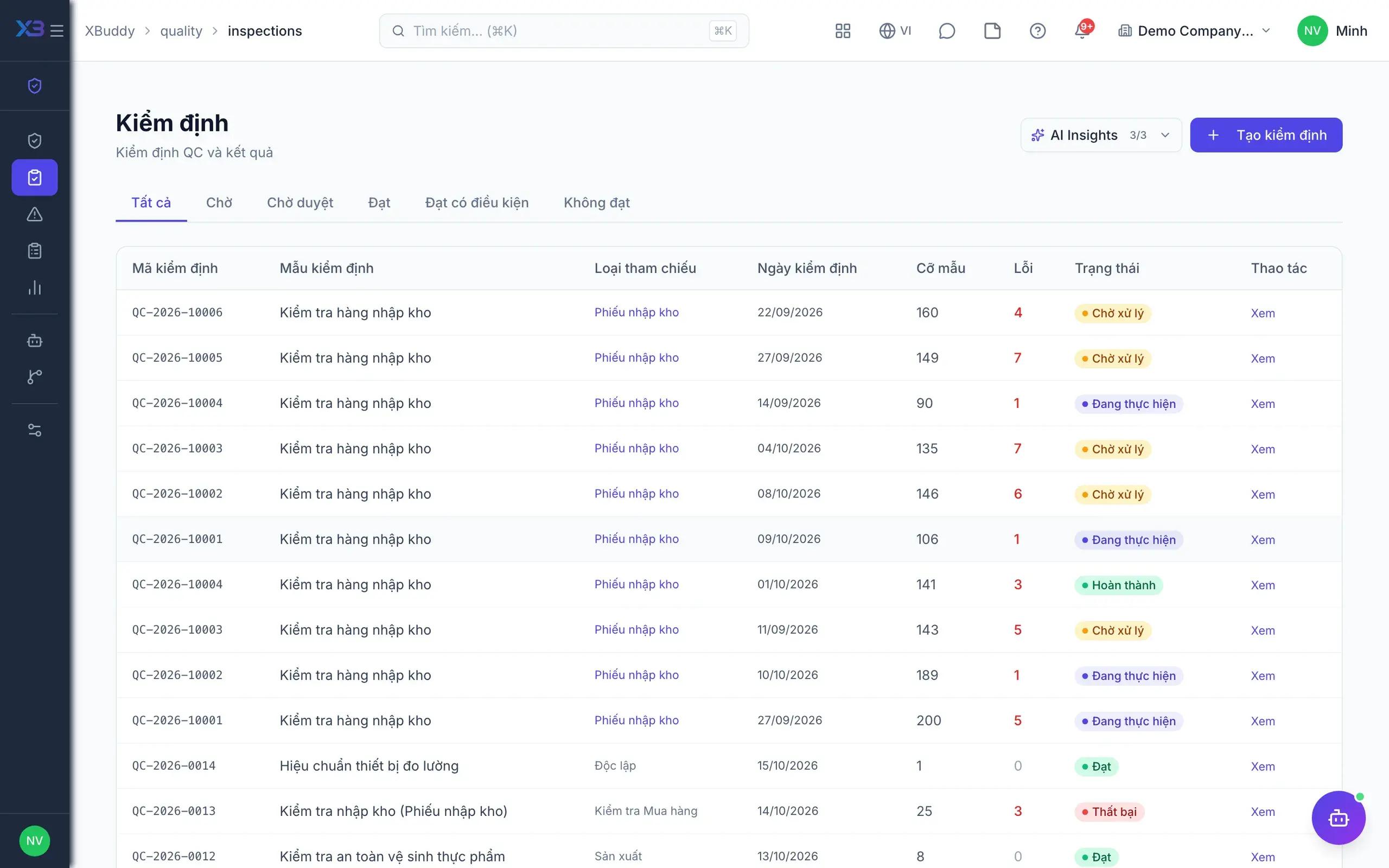Open the apps grid icon in header
The width and height of the screenshot is (1389, 868).
(x=843, y=31)
